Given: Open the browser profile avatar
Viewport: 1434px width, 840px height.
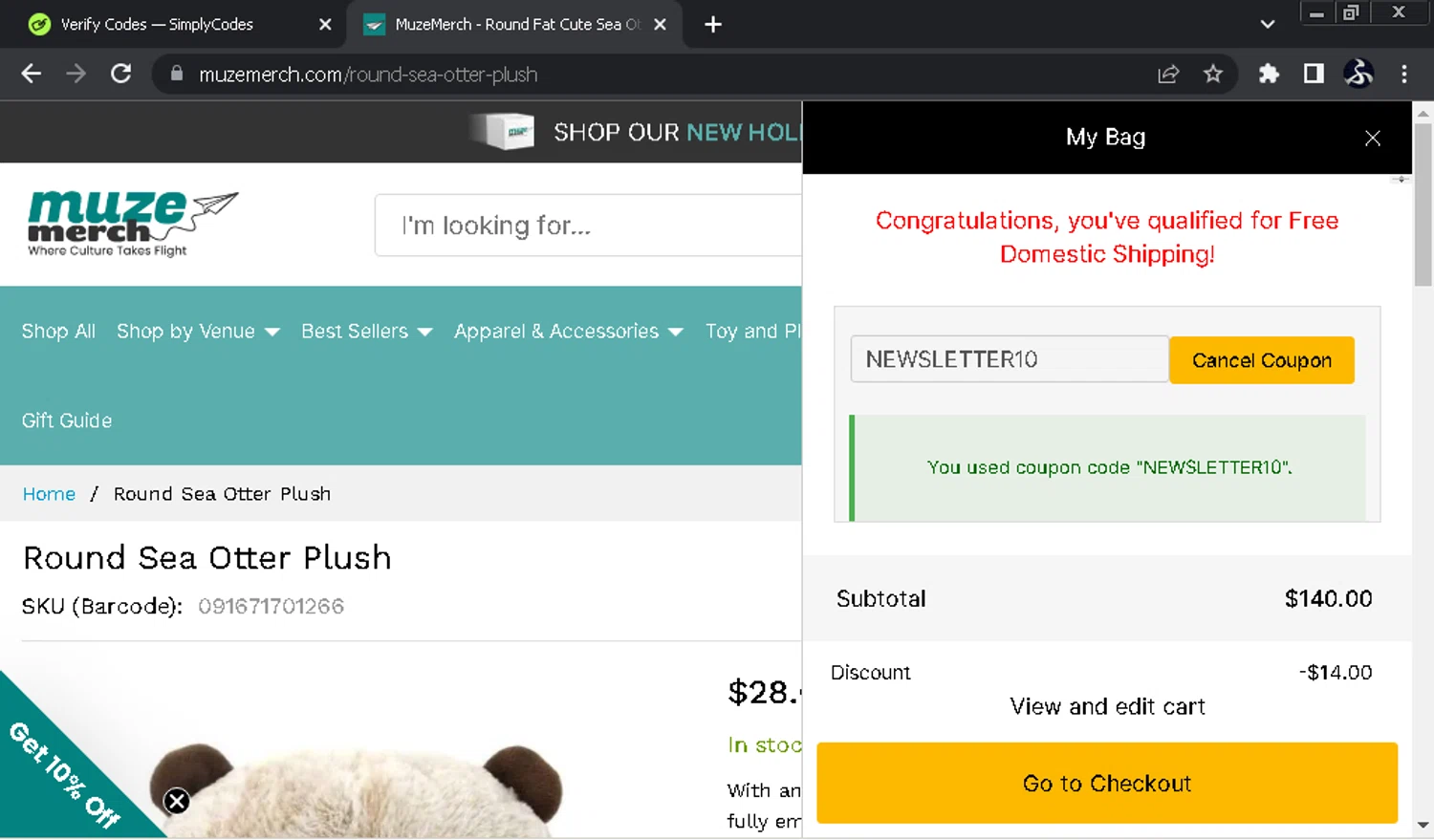Looking at the screenshot, I should 1358,74.
